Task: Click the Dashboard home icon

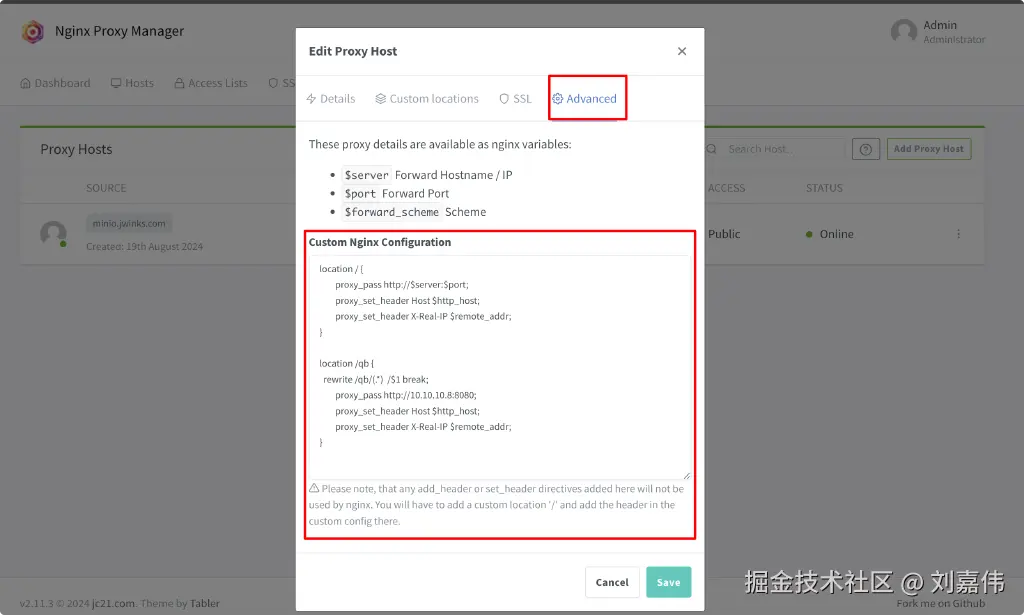Action: pos(25,83)
